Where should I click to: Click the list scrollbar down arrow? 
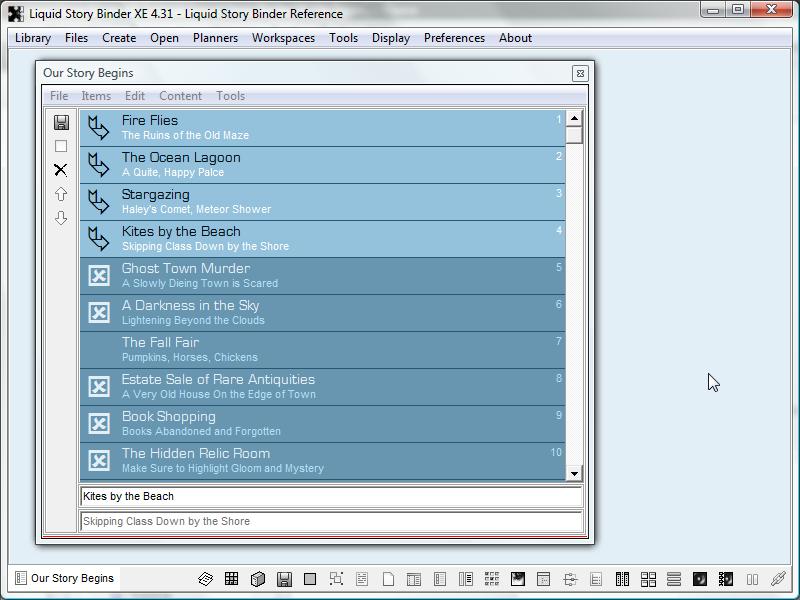574,474
